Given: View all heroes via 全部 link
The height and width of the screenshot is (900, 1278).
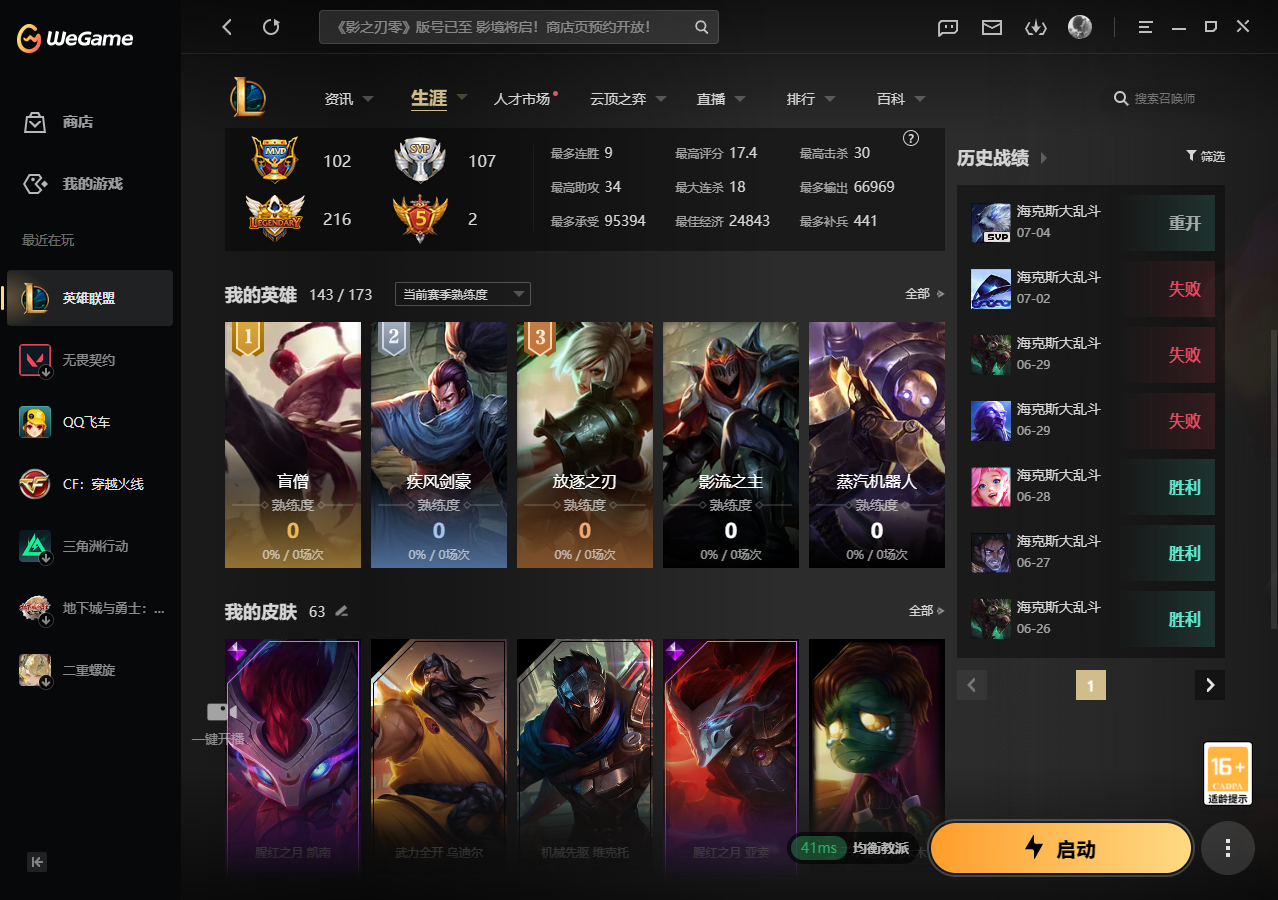Looking at the screenshot, I should [x=924, y=294].
